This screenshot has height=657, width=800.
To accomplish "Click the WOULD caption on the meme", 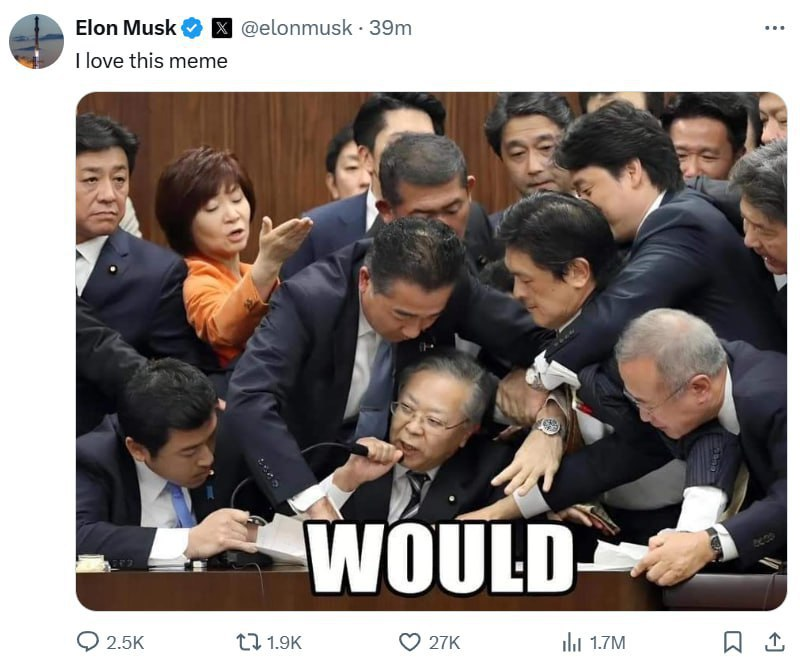I will click(441, 558).
